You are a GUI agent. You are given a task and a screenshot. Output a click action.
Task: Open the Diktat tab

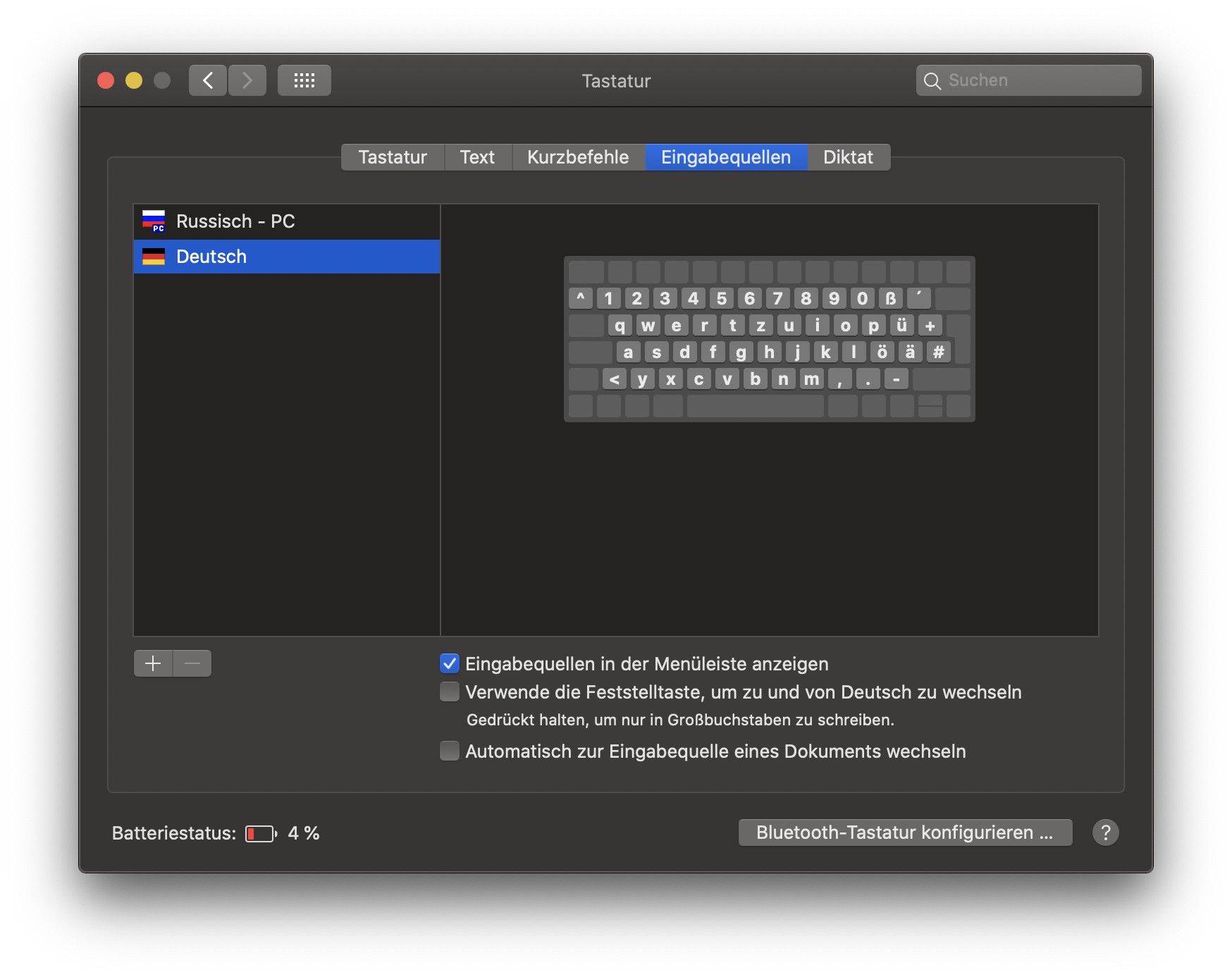(x=848, y=157)
